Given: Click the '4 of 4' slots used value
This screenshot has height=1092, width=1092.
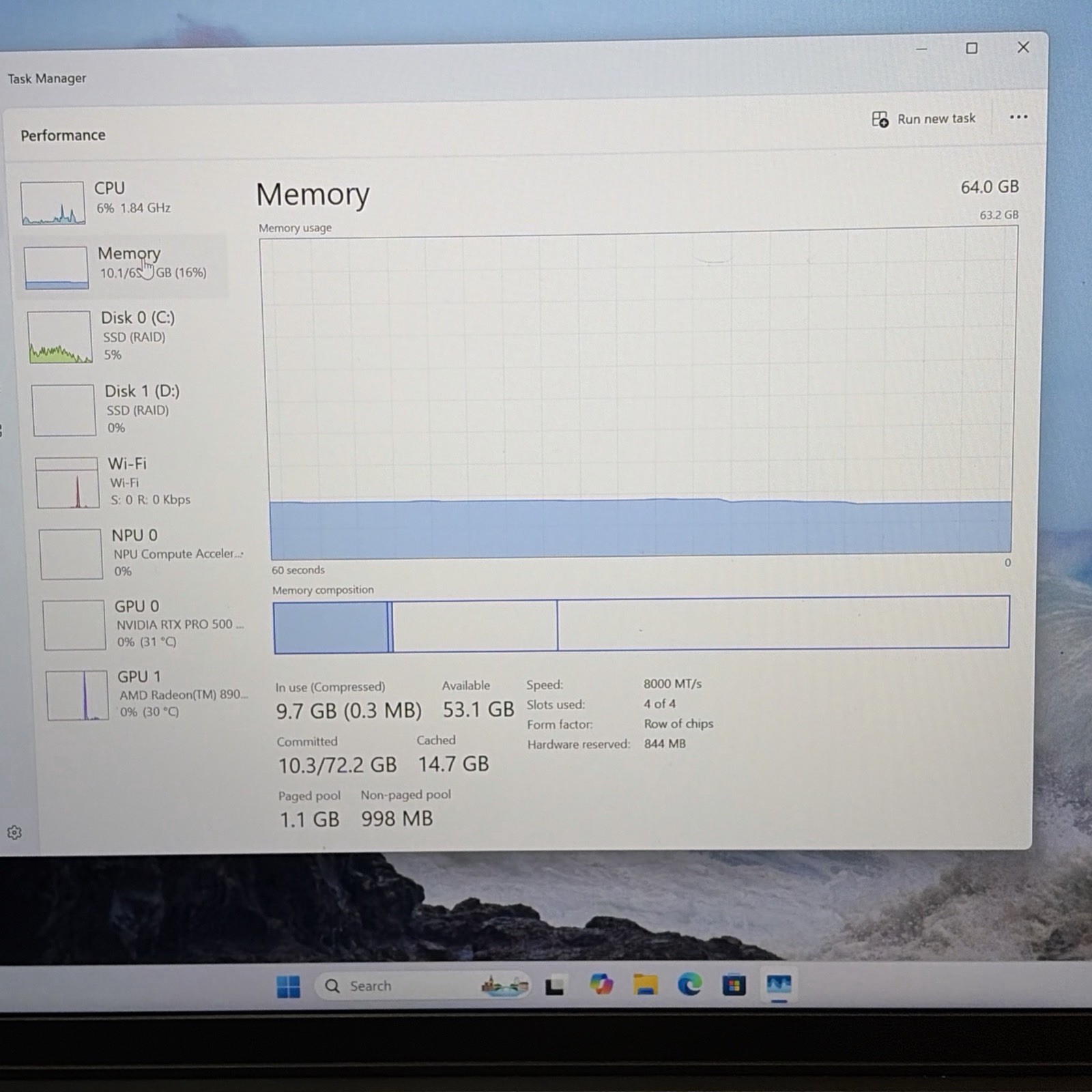Looking at the screenshot, I should pos(659,704).
